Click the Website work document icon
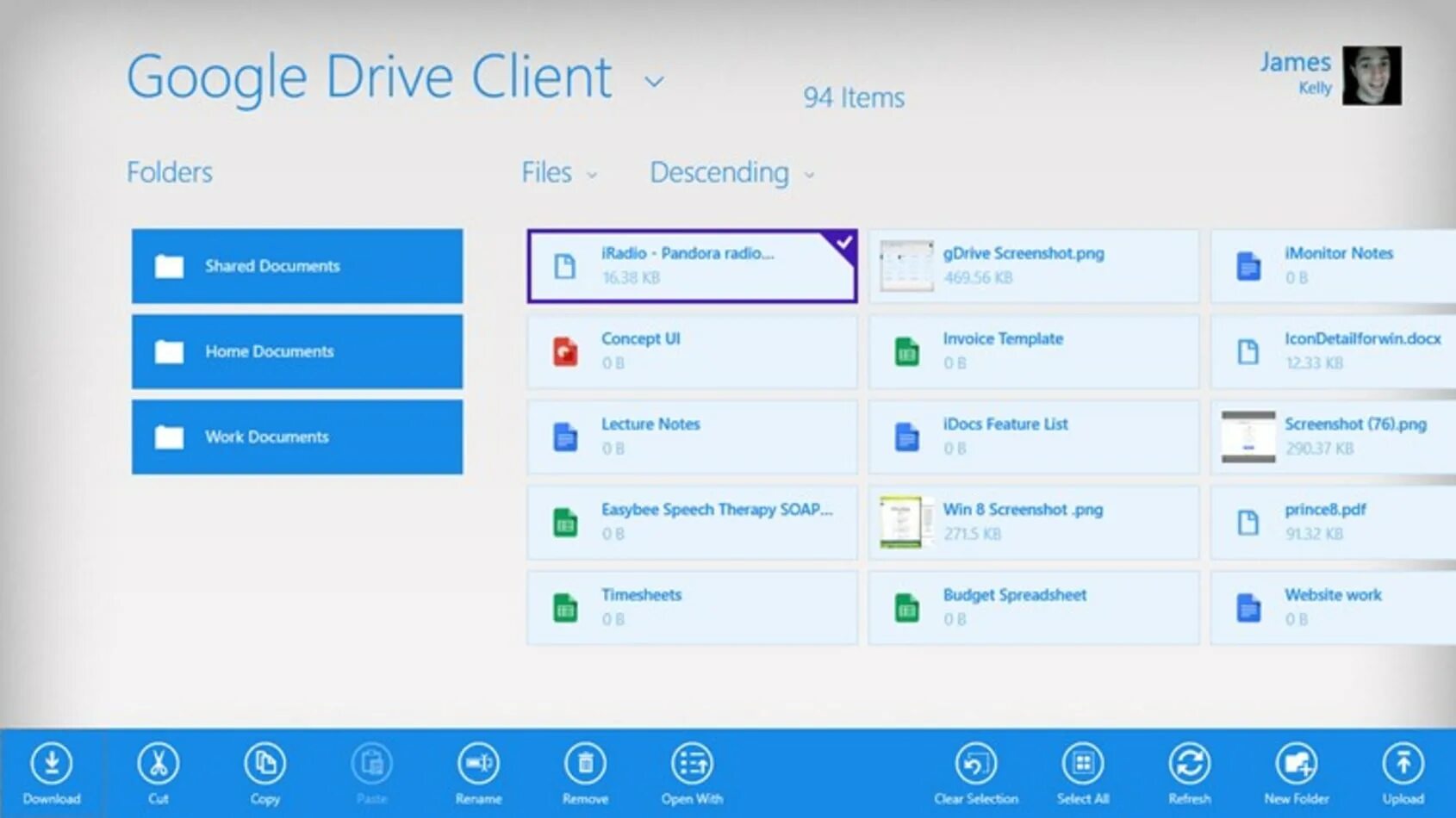This screenshot has width=1456, height=818. [1248, 607]
